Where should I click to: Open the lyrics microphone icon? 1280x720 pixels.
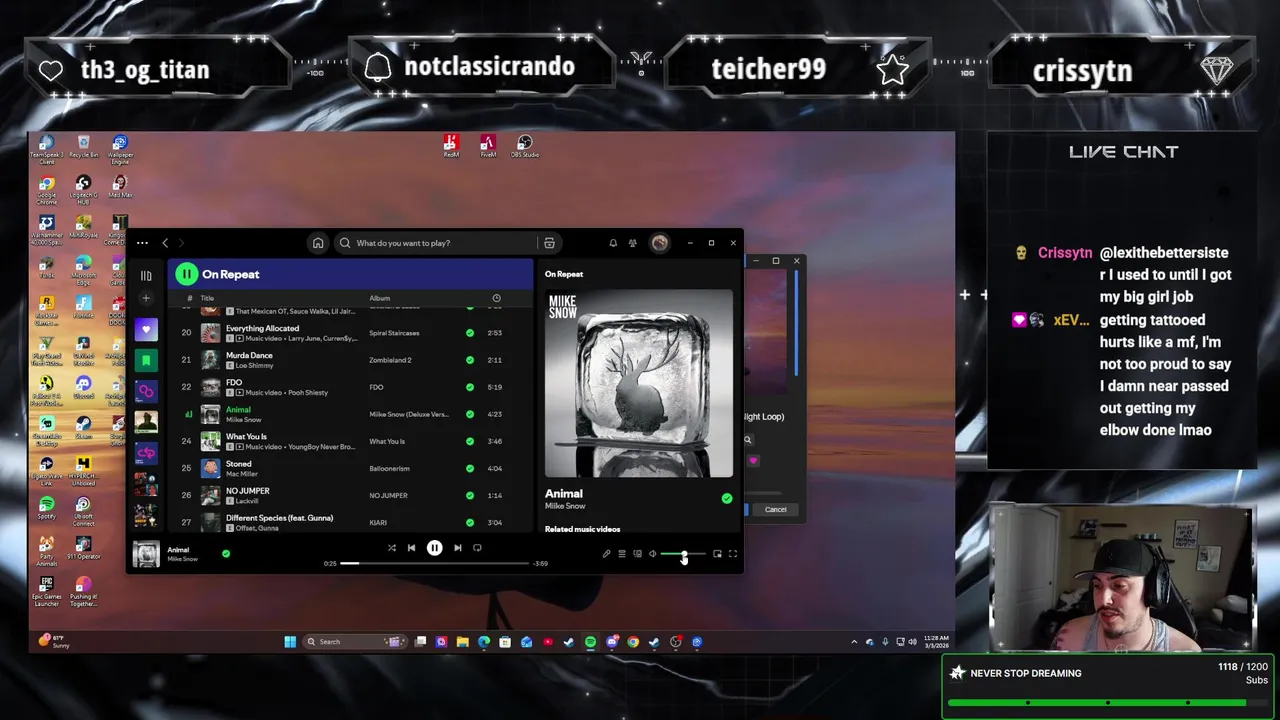click(x=606, y=554)
